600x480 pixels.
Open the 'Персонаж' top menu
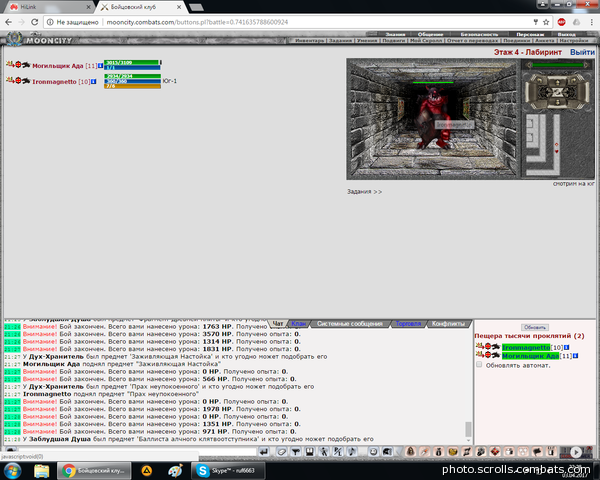point(530,34)
